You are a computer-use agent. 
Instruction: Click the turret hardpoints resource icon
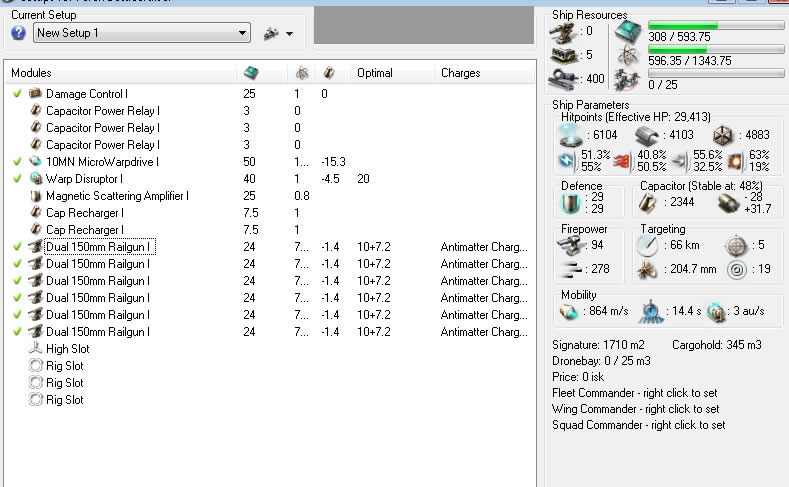563,33
